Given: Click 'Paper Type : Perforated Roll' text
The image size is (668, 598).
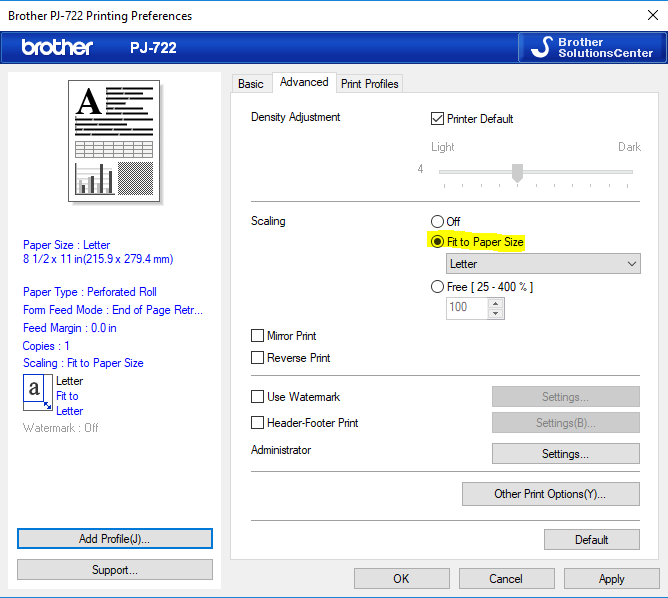Looking at the screenshot, I should 89,292.
